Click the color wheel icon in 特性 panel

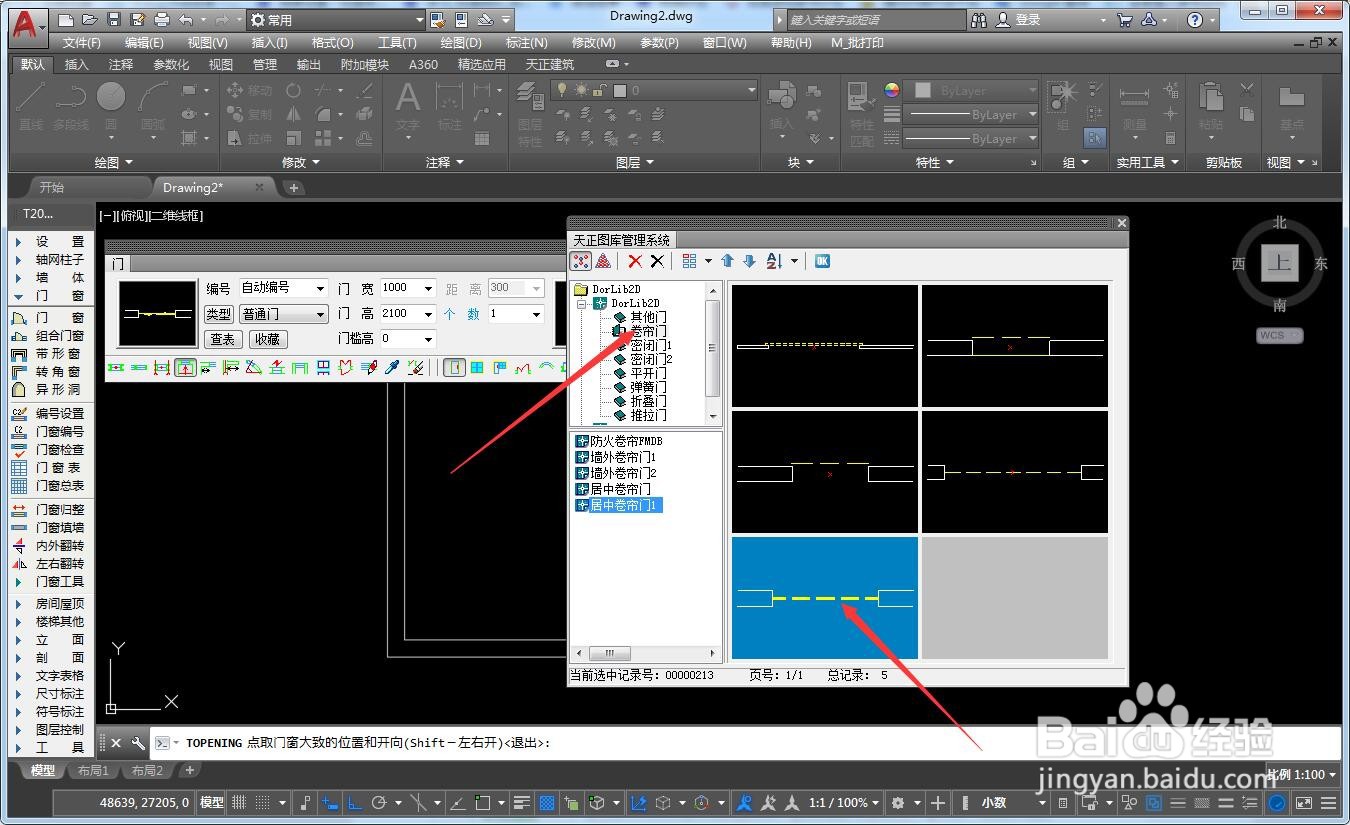pos(892,90)
